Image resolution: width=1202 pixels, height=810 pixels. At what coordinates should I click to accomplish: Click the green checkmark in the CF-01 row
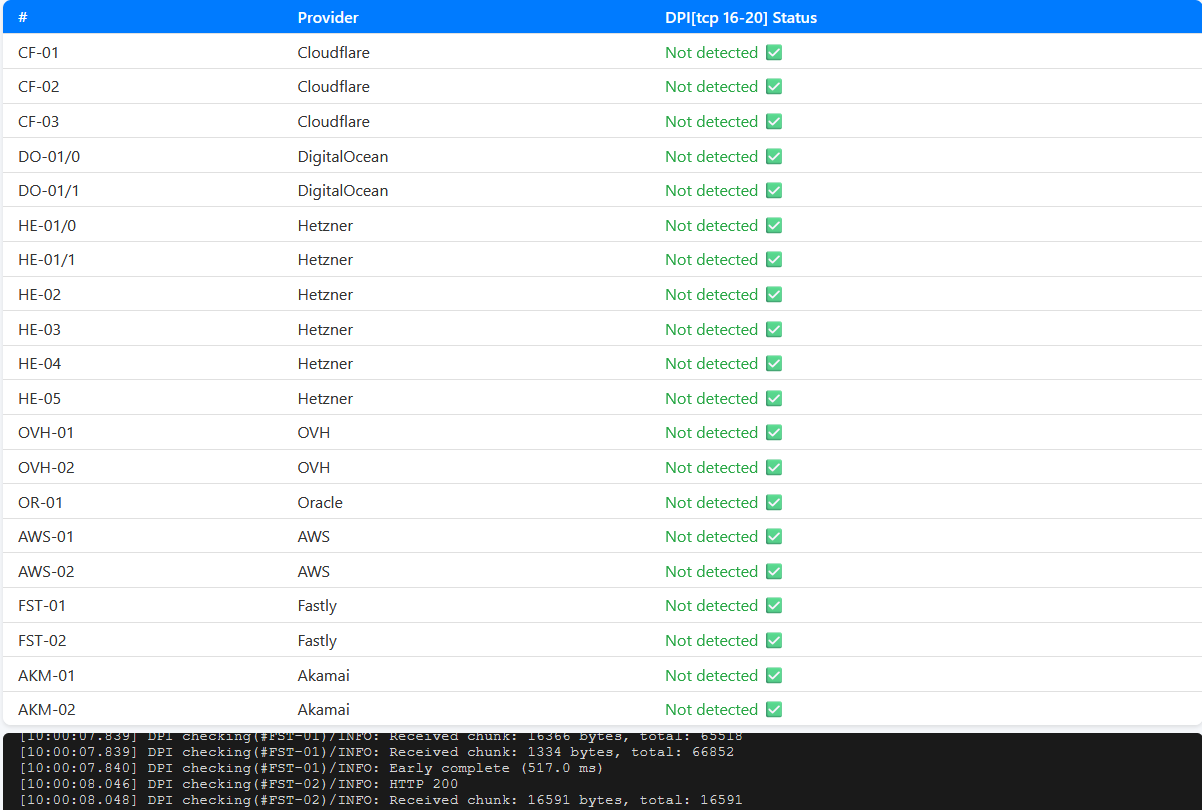pos(773,52)
